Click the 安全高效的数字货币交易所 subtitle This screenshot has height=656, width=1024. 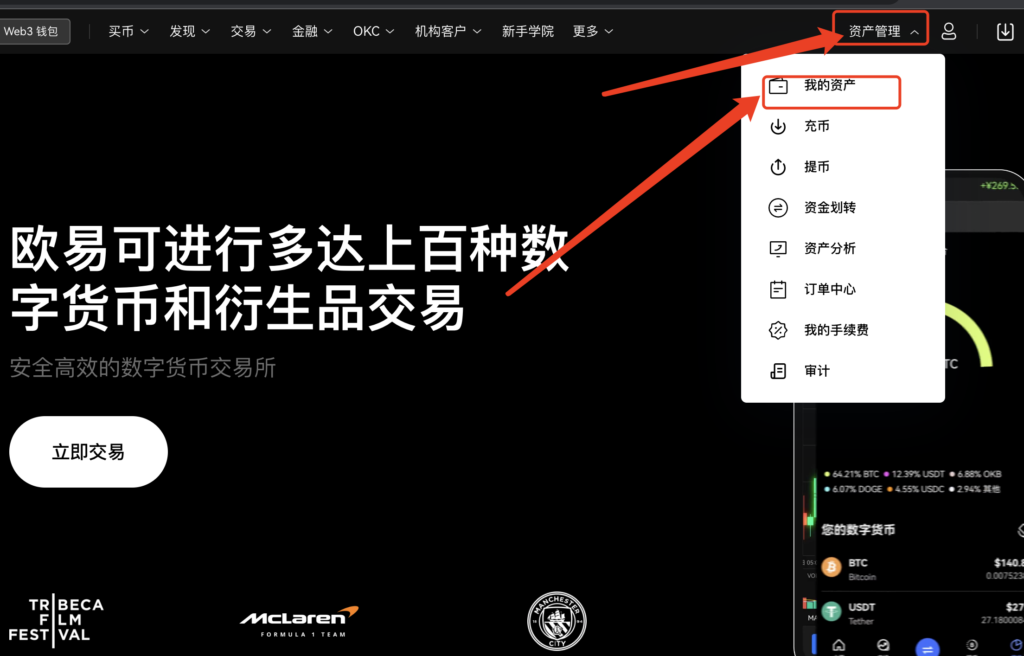143,368
